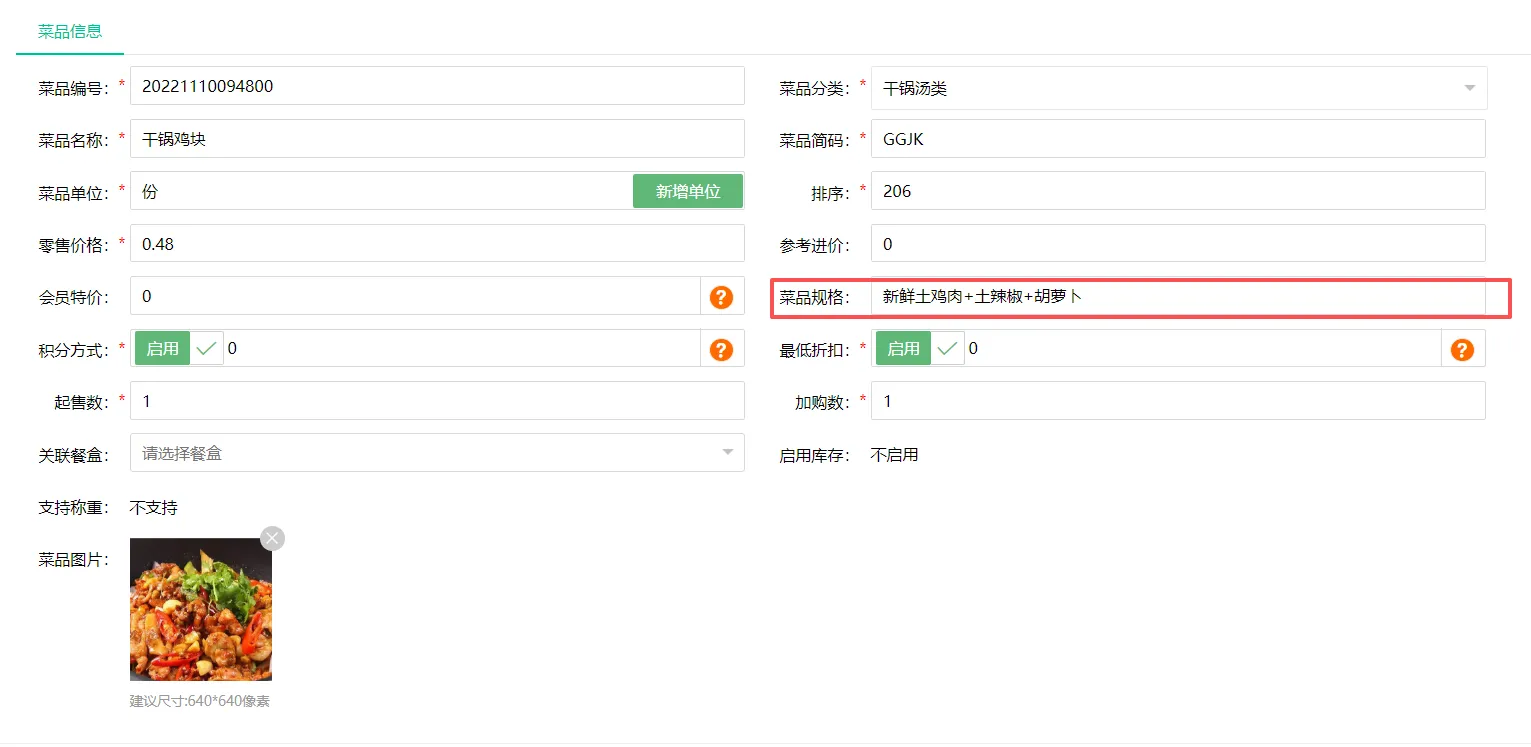1531x747 pixels.
Task: Switch to the 菜品信息 tab
Action: (x=70, y=31)
